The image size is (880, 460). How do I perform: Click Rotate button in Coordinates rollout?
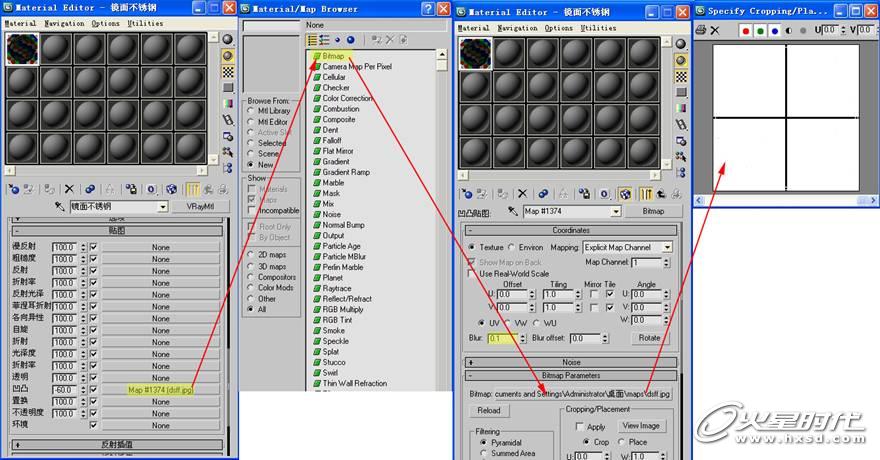coord(649,338)
